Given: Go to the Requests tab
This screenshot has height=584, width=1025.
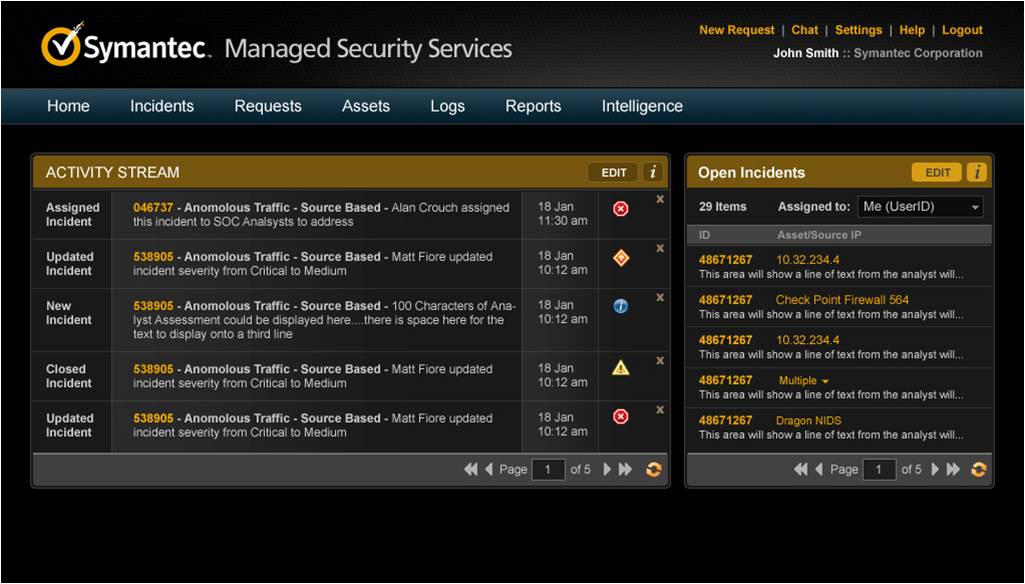Looking at the screenshot, I should 268,107.
